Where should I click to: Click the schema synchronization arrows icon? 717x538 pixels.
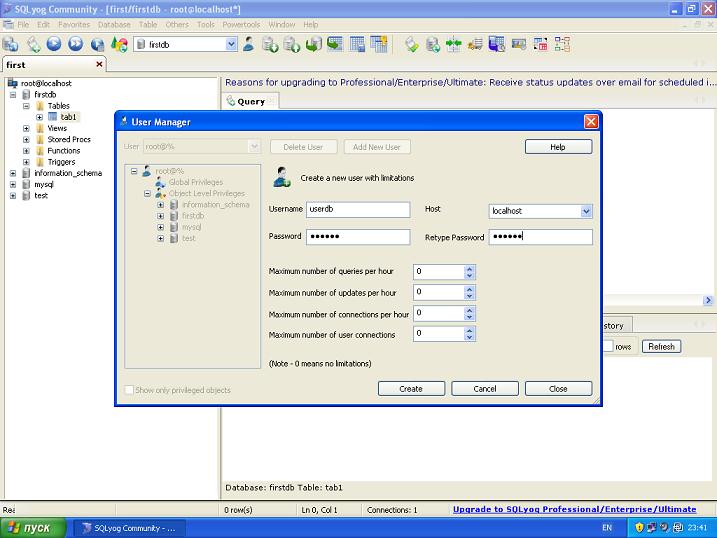point(454,44)
